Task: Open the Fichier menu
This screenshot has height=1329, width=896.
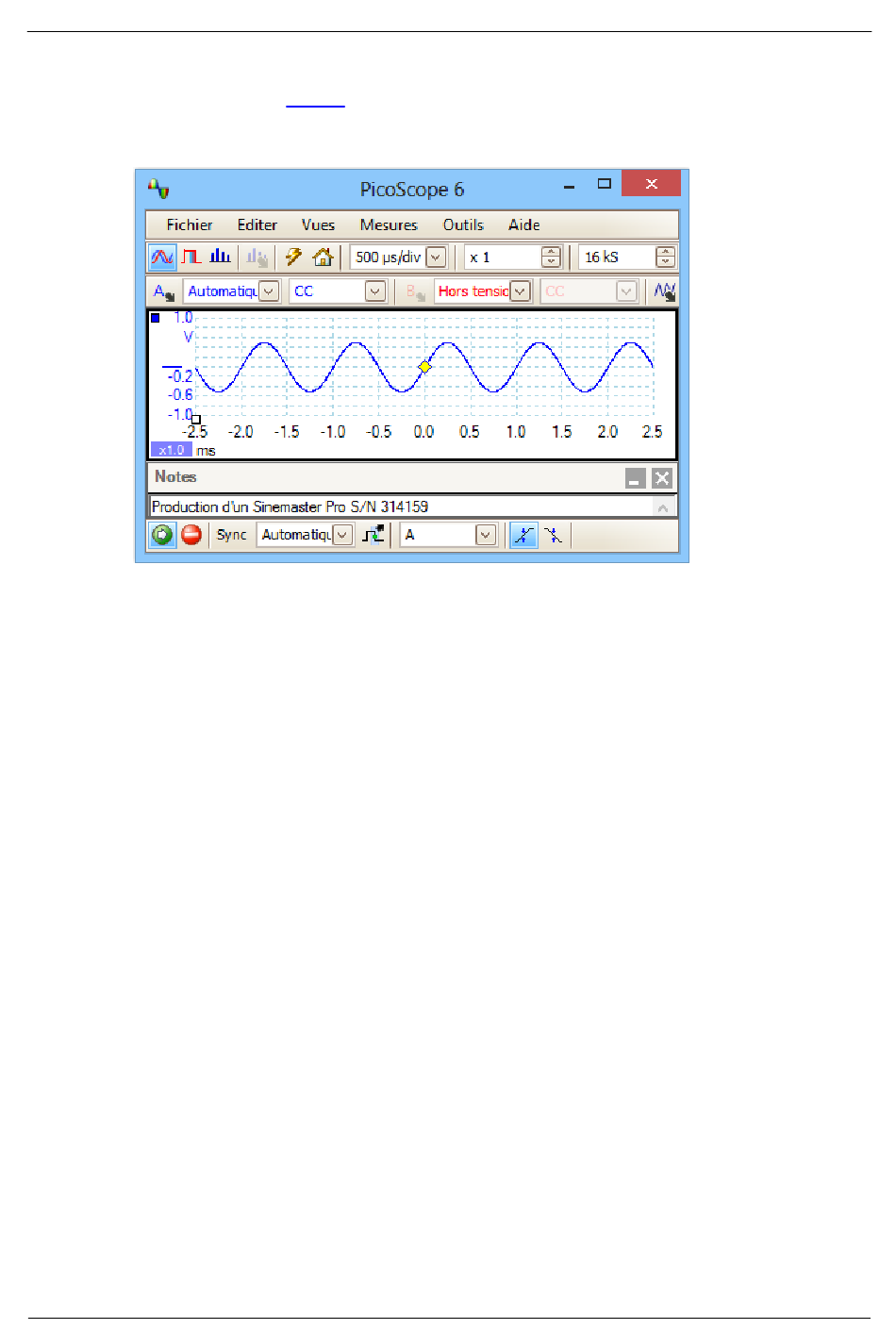Action: point(190,224)
